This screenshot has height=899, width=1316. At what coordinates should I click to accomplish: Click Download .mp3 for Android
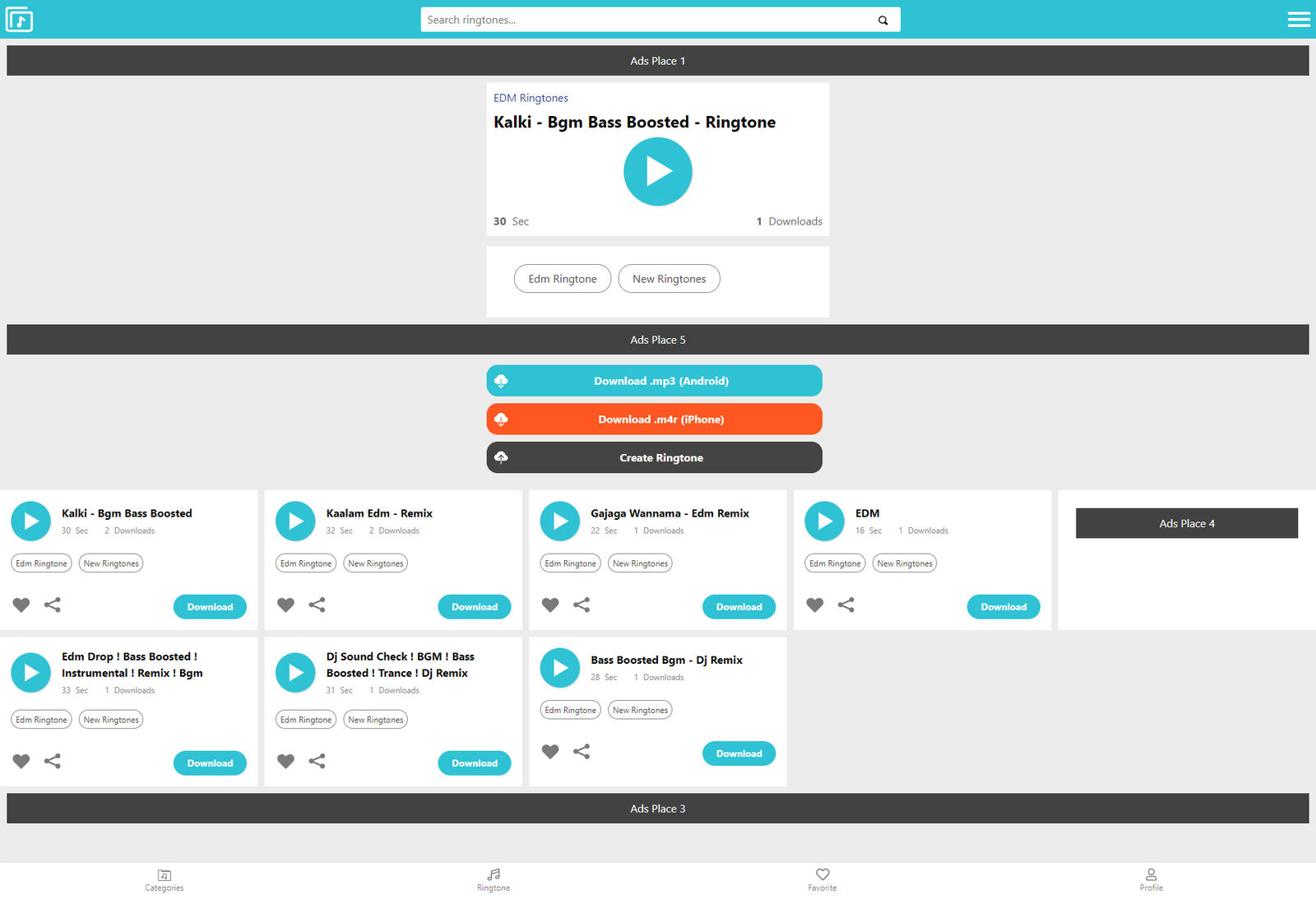653,380
